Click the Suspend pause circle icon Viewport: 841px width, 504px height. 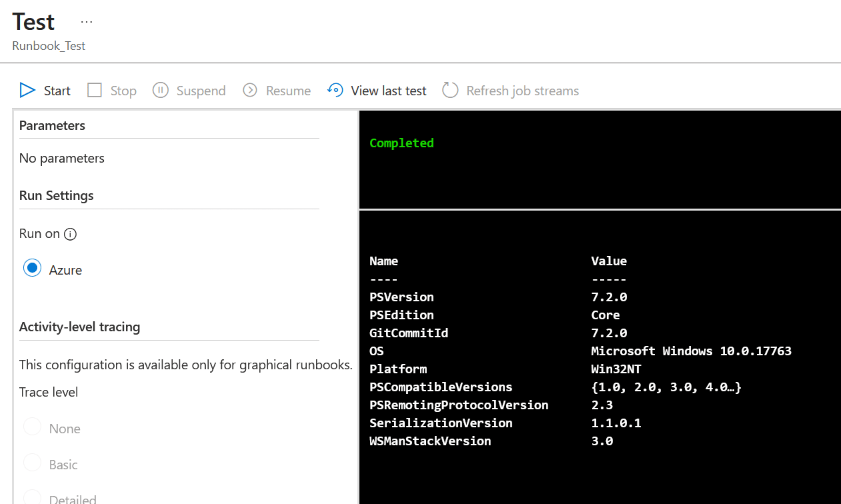(160, 90)
